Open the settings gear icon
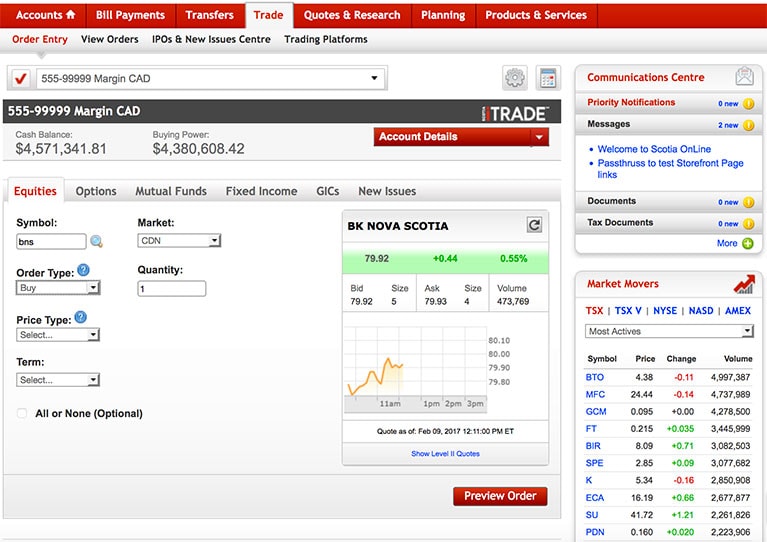767x542 pixels. [x=514, y=78]
